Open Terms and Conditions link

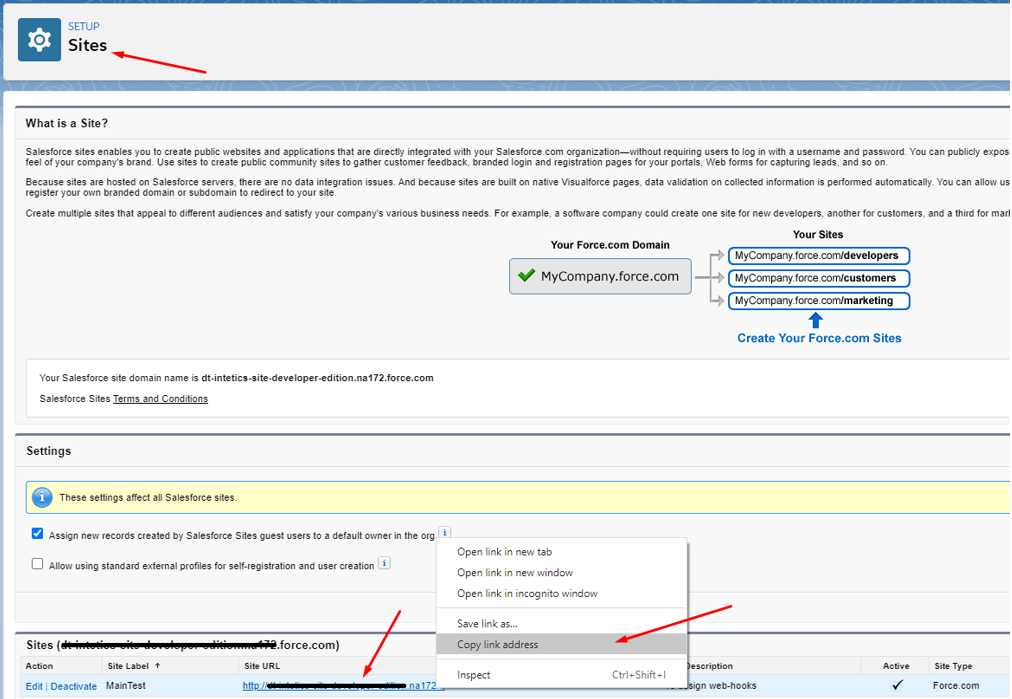pos(160,399)
